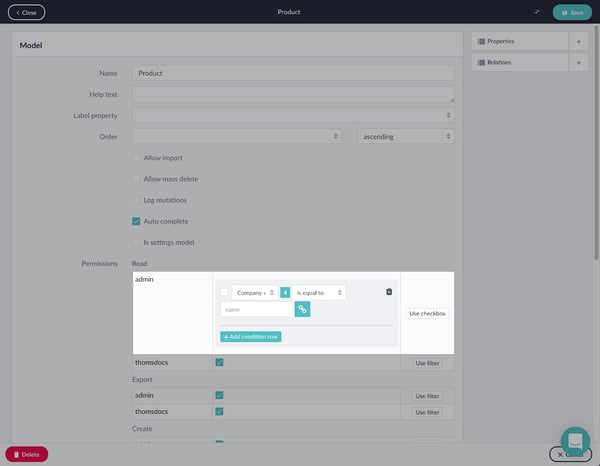Click Add condition row button
Image resolution: width=600 pixels, height=466 pixels.
coord(250,337)
